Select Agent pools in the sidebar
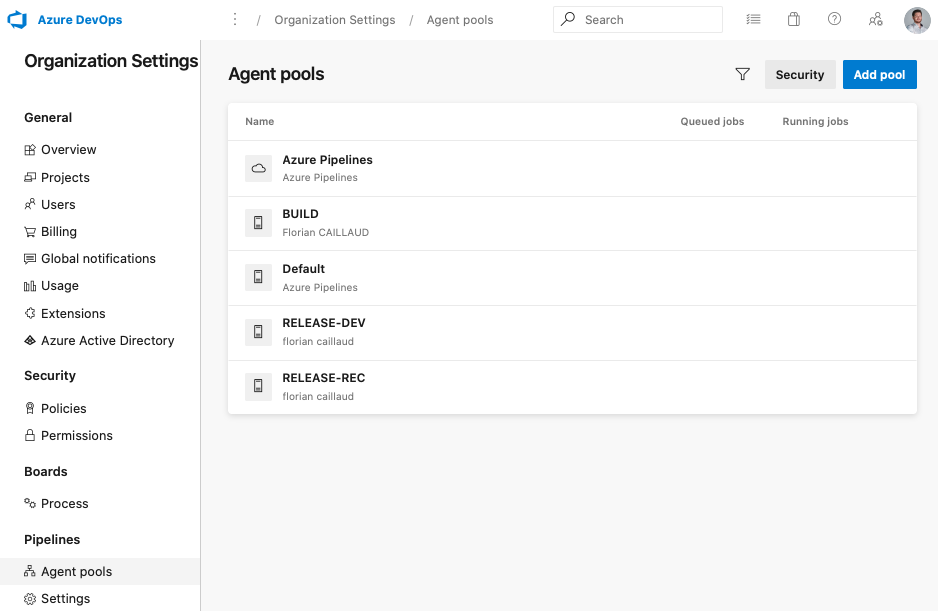 [x=100, y=572]
